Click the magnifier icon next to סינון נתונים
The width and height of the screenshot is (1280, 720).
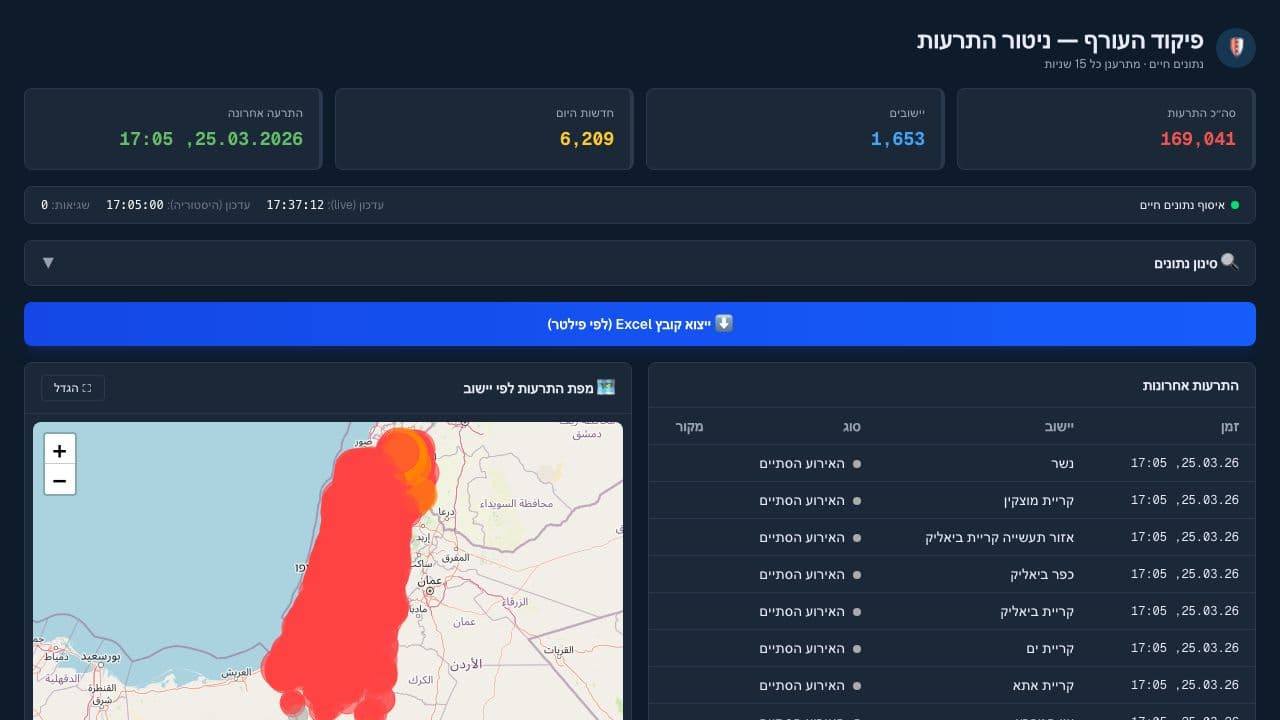click(1229, 262)
